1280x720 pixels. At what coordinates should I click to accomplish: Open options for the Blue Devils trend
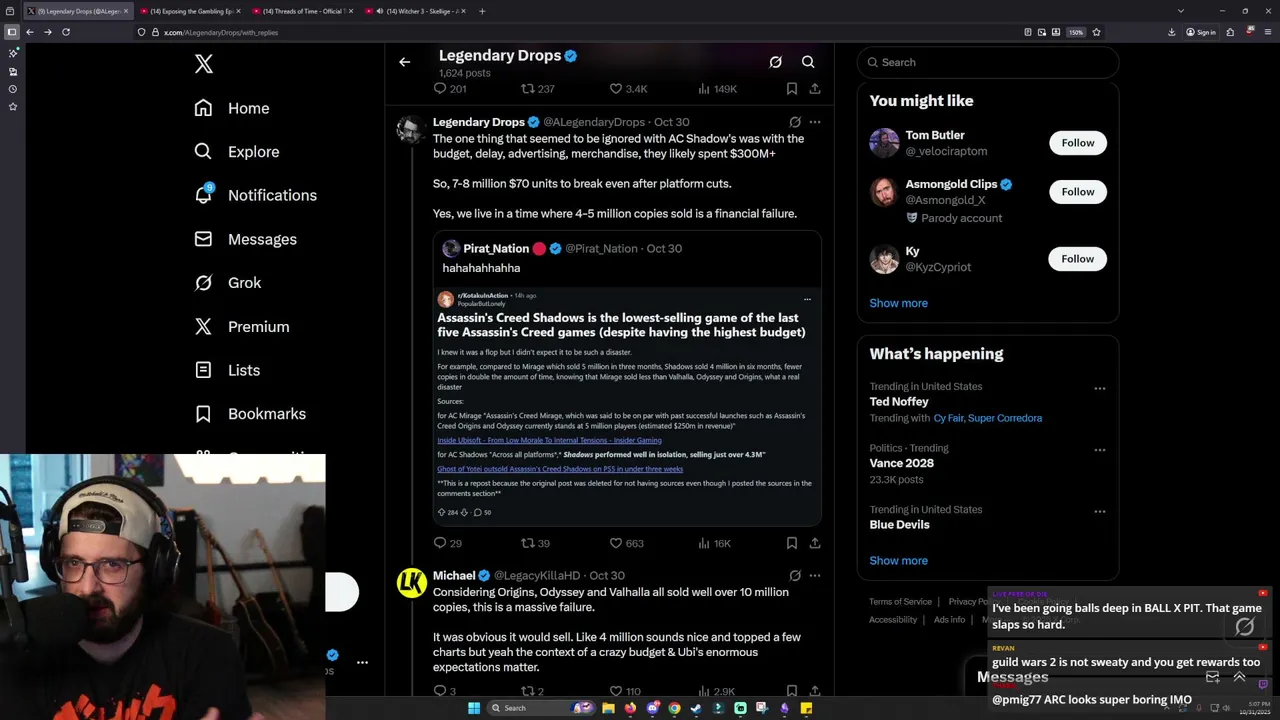pyautogui.click(x=1100, y=512)
